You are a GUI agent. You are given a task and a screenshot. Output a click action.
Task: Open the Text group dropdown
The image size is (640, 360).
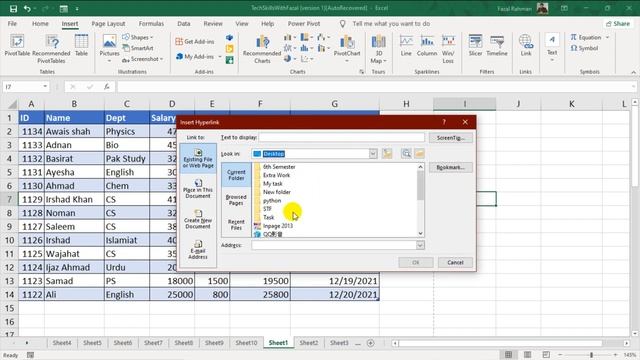pyautogui.click(x=552, y=48)
